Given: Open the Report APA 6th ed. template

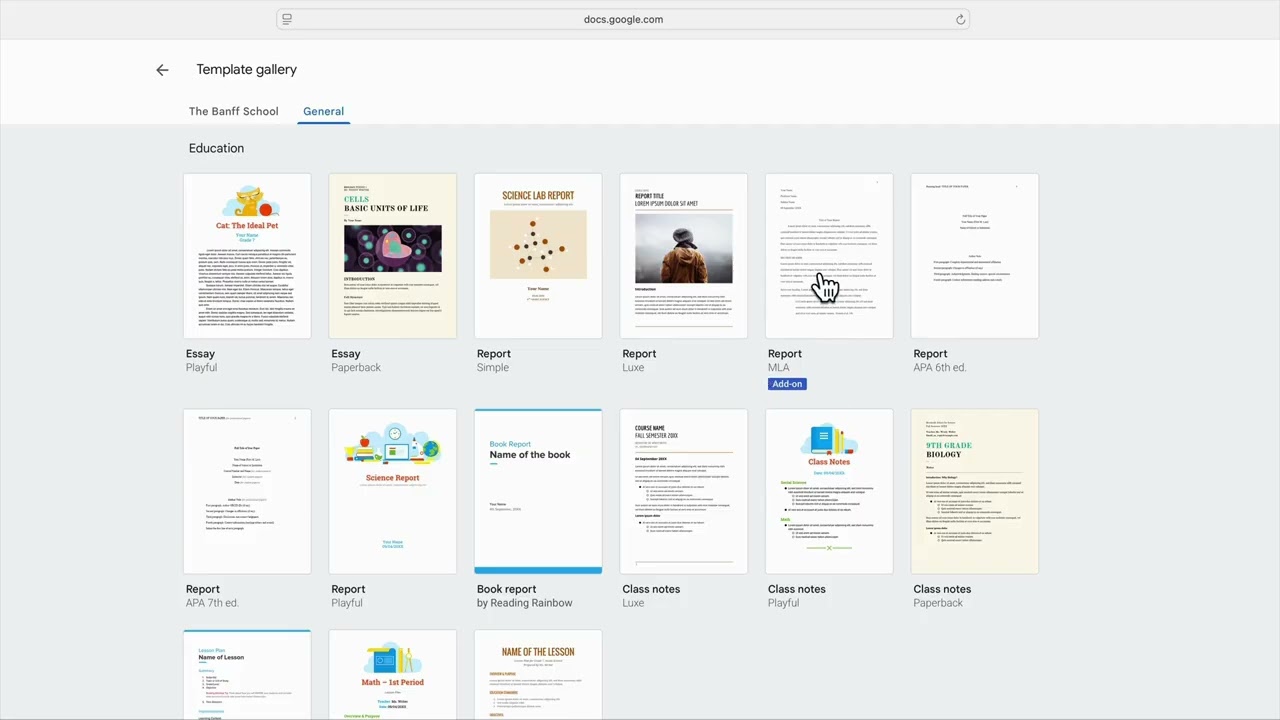Looking at the screenshot, I should [x=975, y=256].
